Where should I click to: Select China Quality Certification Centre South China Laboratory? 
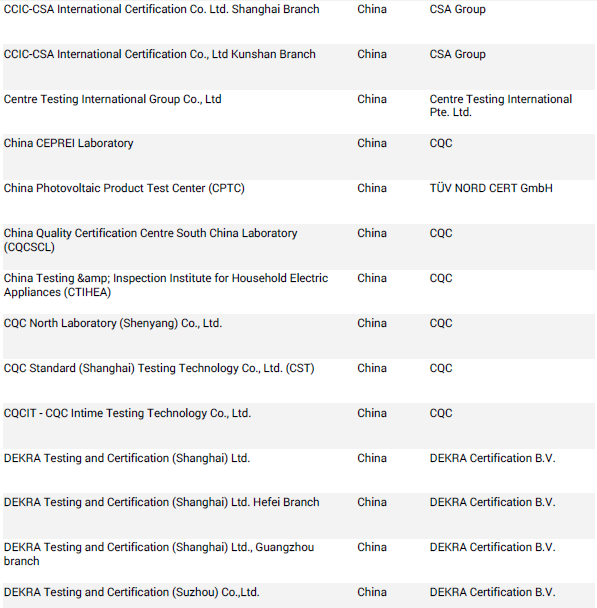[150, 240]
